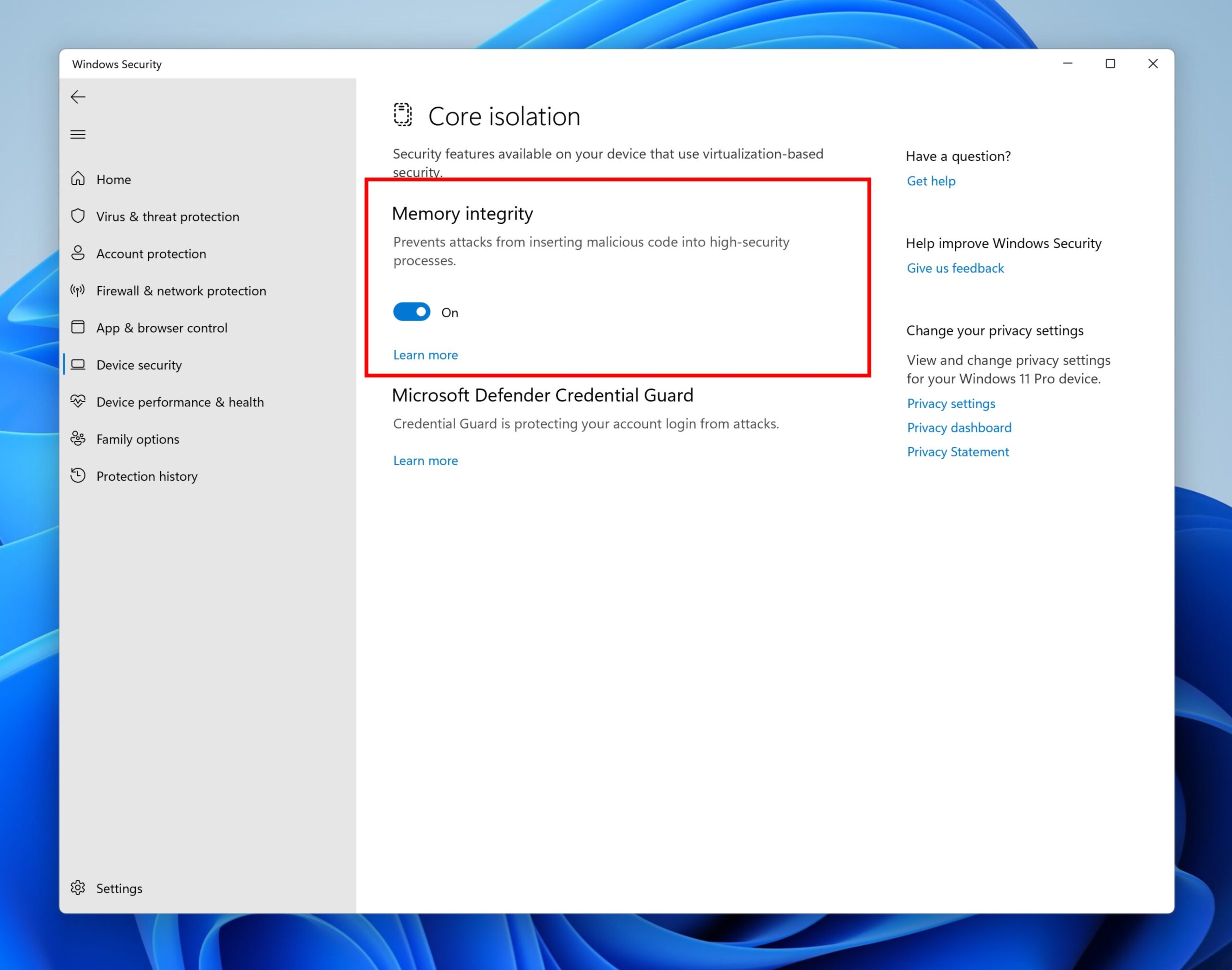Screen dimensions: 1232x970
Task: Select Device security in the sidebar menu
Action: tap(139, 365)
